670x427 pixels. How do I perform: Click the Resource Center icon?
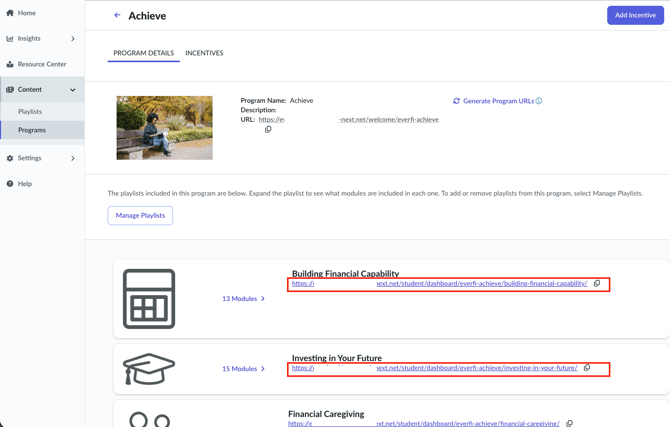coord(10,64)
